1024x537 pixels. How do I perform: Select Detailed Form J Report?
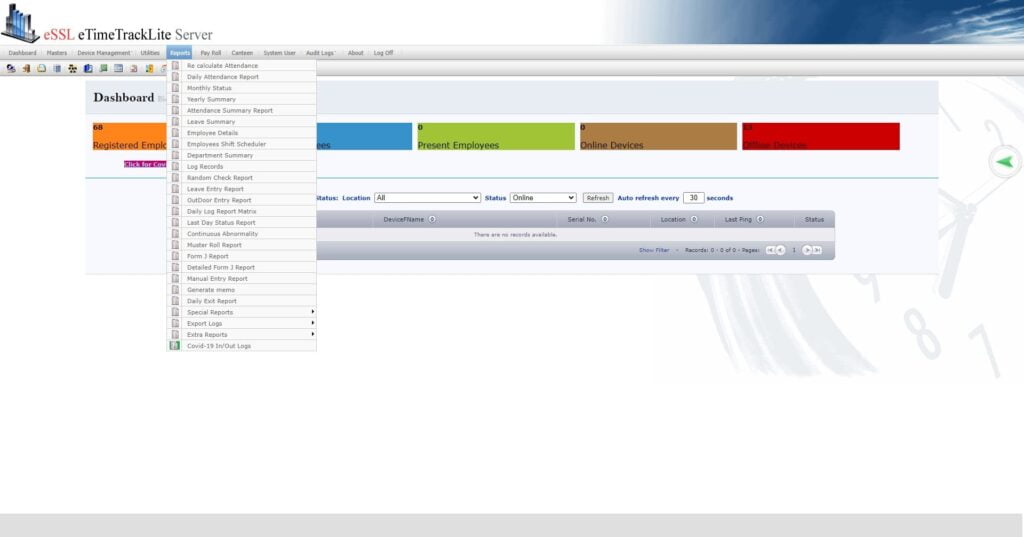coord(242,267)
